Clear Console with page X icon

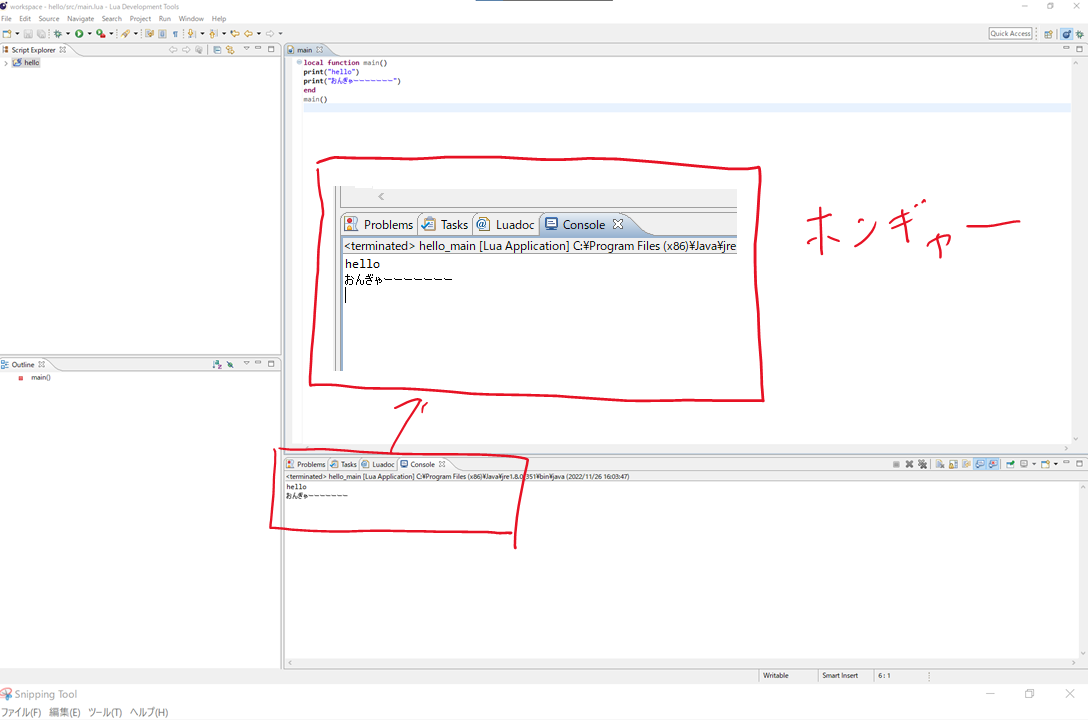point(940,464)
